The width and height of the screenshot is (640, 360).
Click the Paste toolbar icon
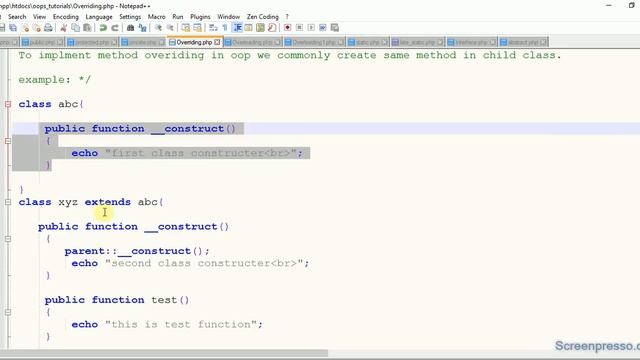(x=87, y=28)
